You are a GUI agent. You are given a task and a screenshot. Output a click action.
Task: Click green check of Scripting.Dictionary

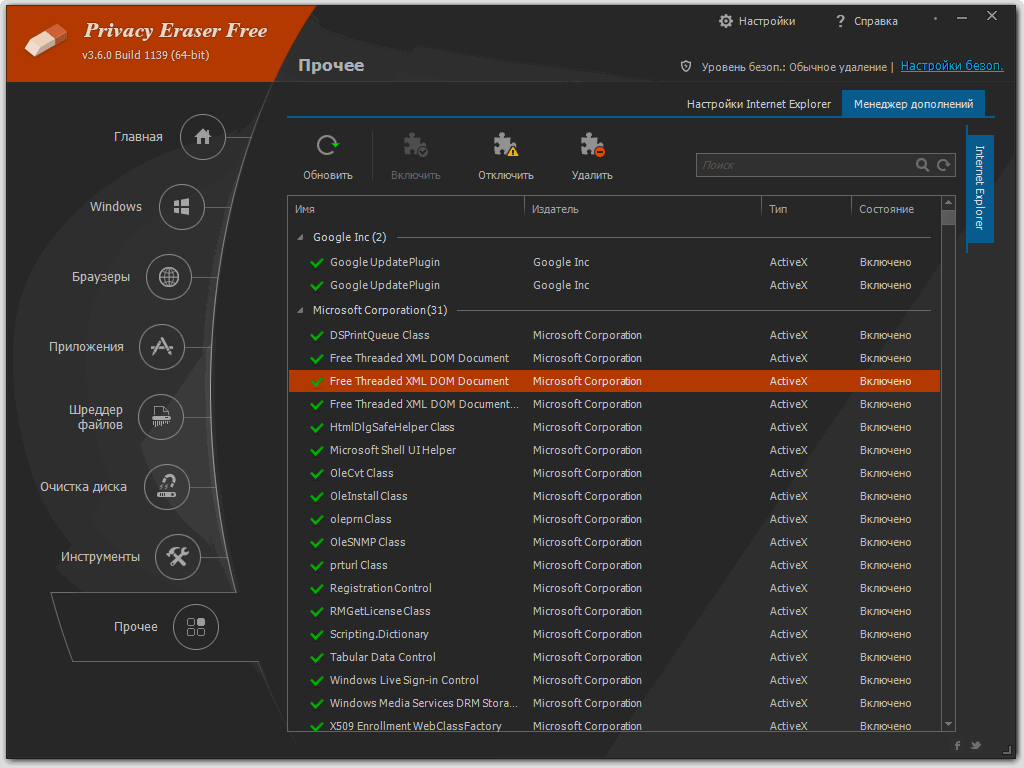tap(317, 635)
